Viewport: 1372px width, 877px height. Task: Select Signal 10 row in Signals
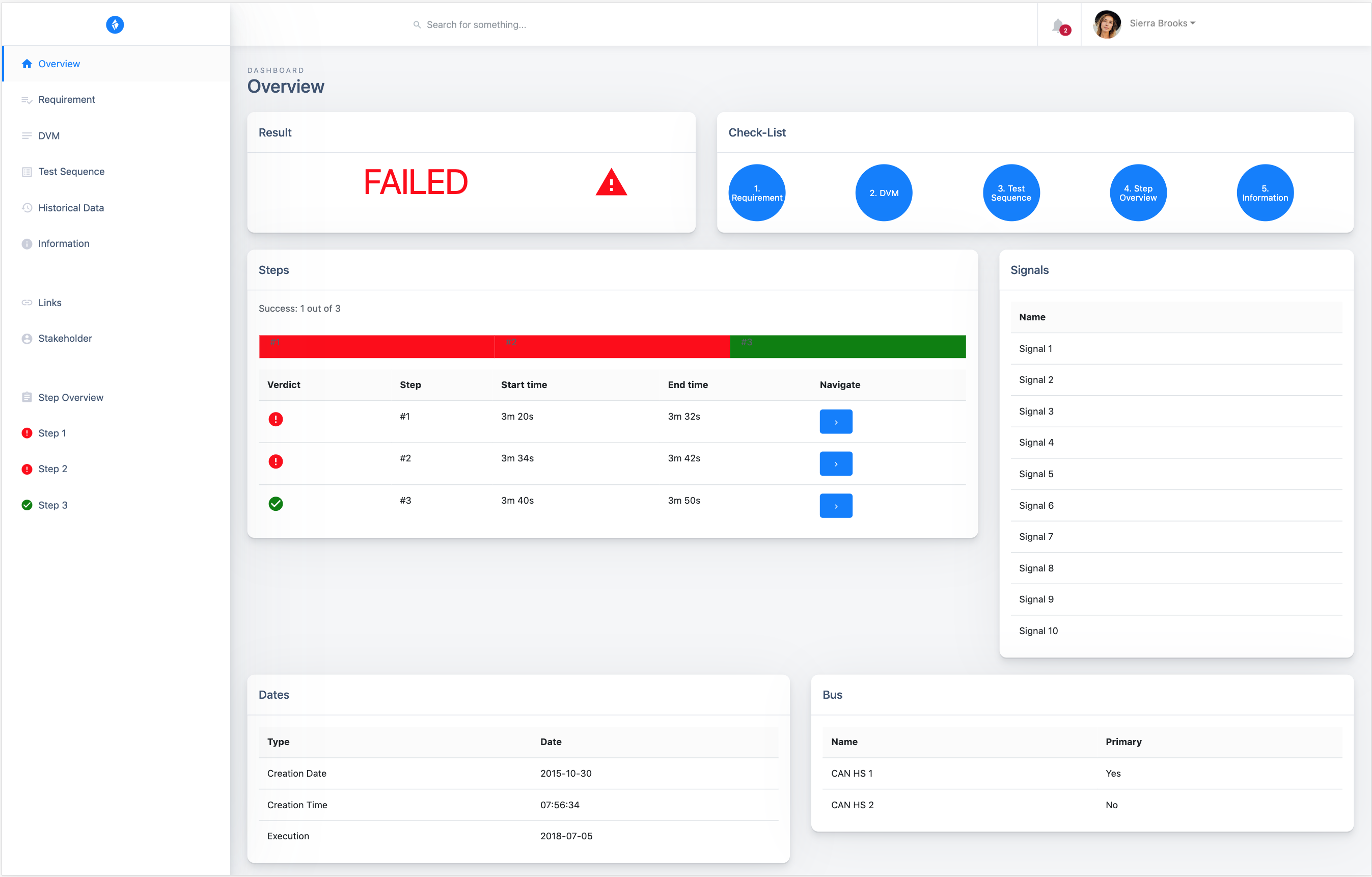pyautogui.click(x=1176, y=631)
